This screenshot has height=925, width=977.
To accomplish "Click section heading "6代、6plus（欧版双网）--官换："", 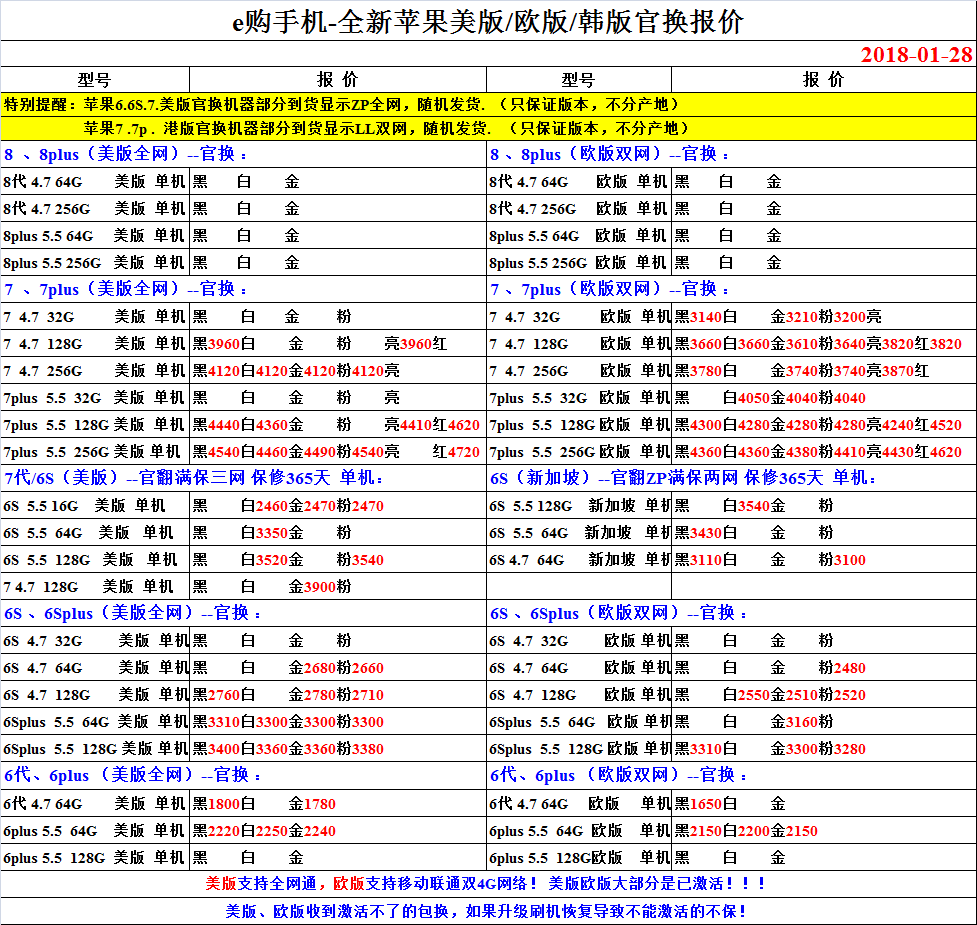I will pyautogui.click(x=619, y=776).
